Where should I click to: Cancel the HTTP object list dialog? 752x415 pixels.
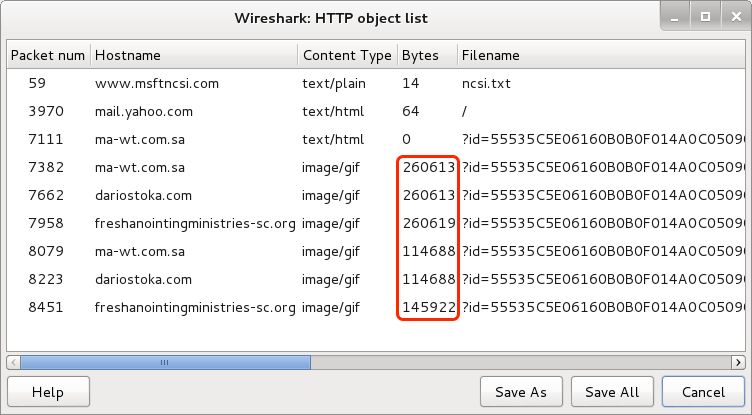coord(703,392)
